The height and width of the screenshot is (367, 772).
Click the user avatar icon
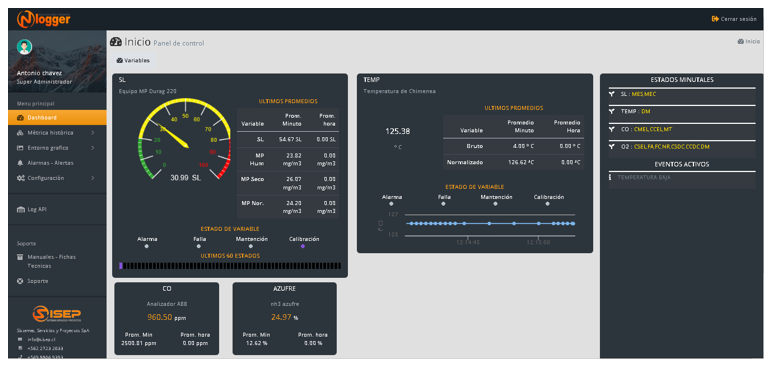pos(24,47)
